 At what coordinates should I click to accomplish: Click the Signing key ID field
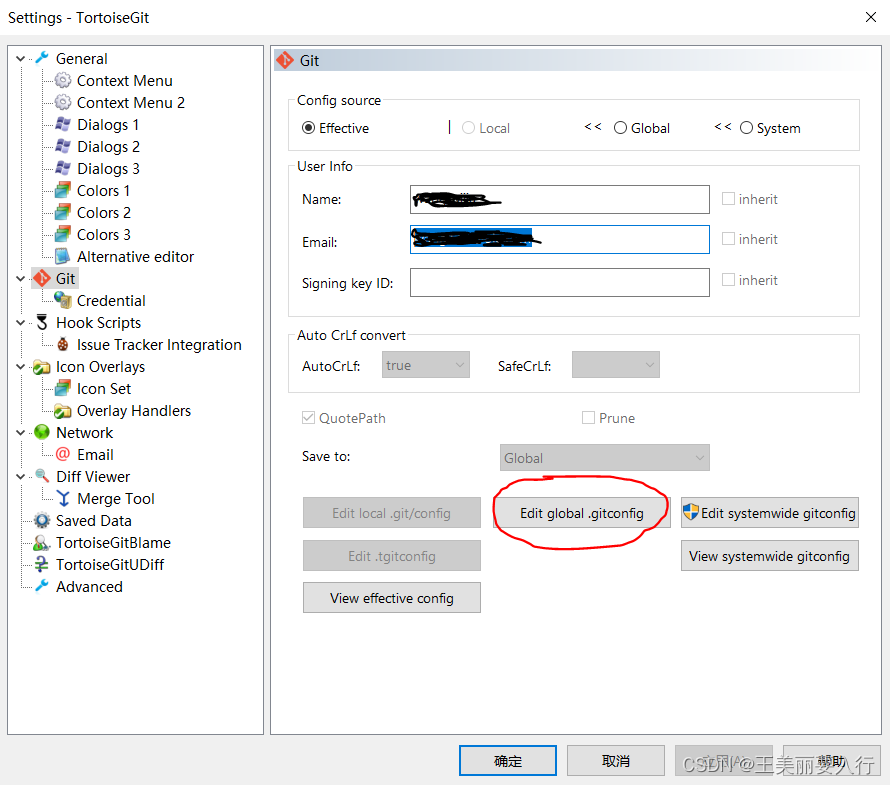coord(560,282)
